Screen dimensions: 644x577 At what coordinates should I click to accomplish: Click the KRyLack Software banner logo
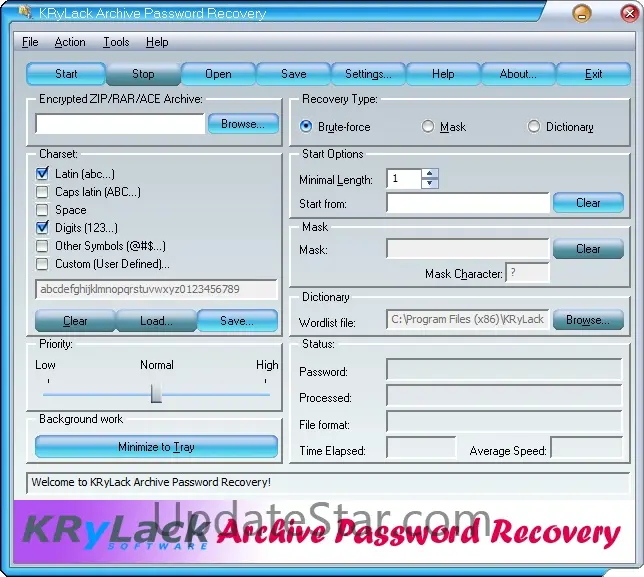pyautogui.click(x=116, y=532)
